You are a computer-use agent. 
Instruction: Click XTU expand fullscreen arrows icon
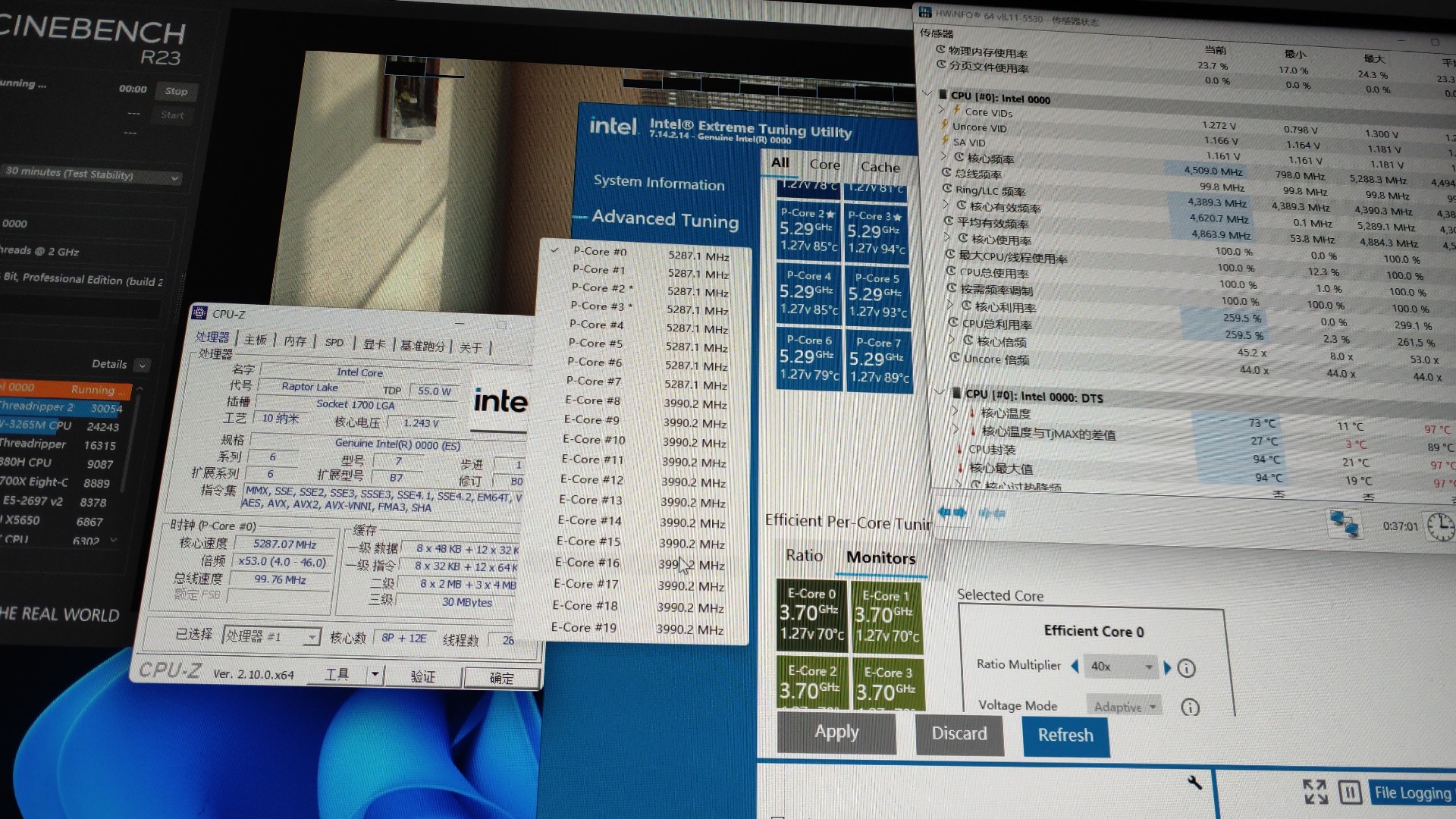coord(1314,792)
